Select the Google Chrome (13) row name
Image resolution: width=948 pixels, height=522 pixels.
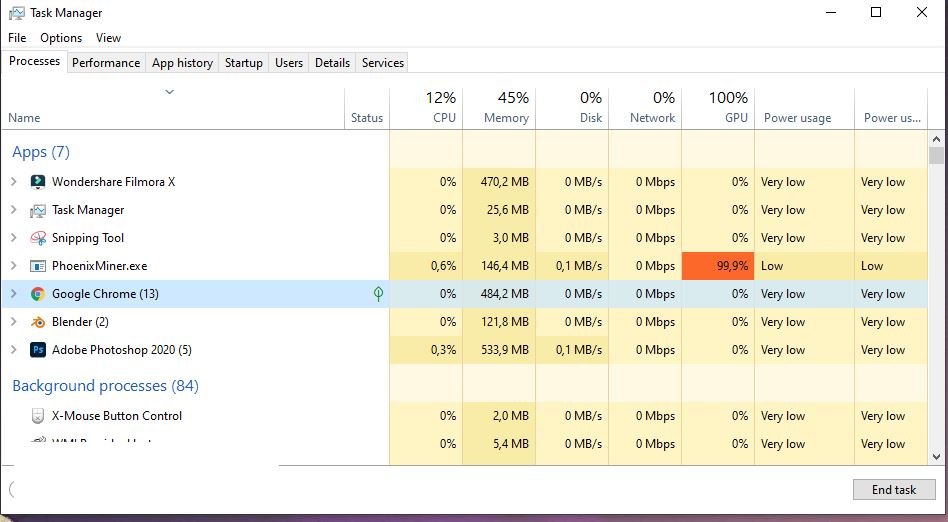pos(105,294)
